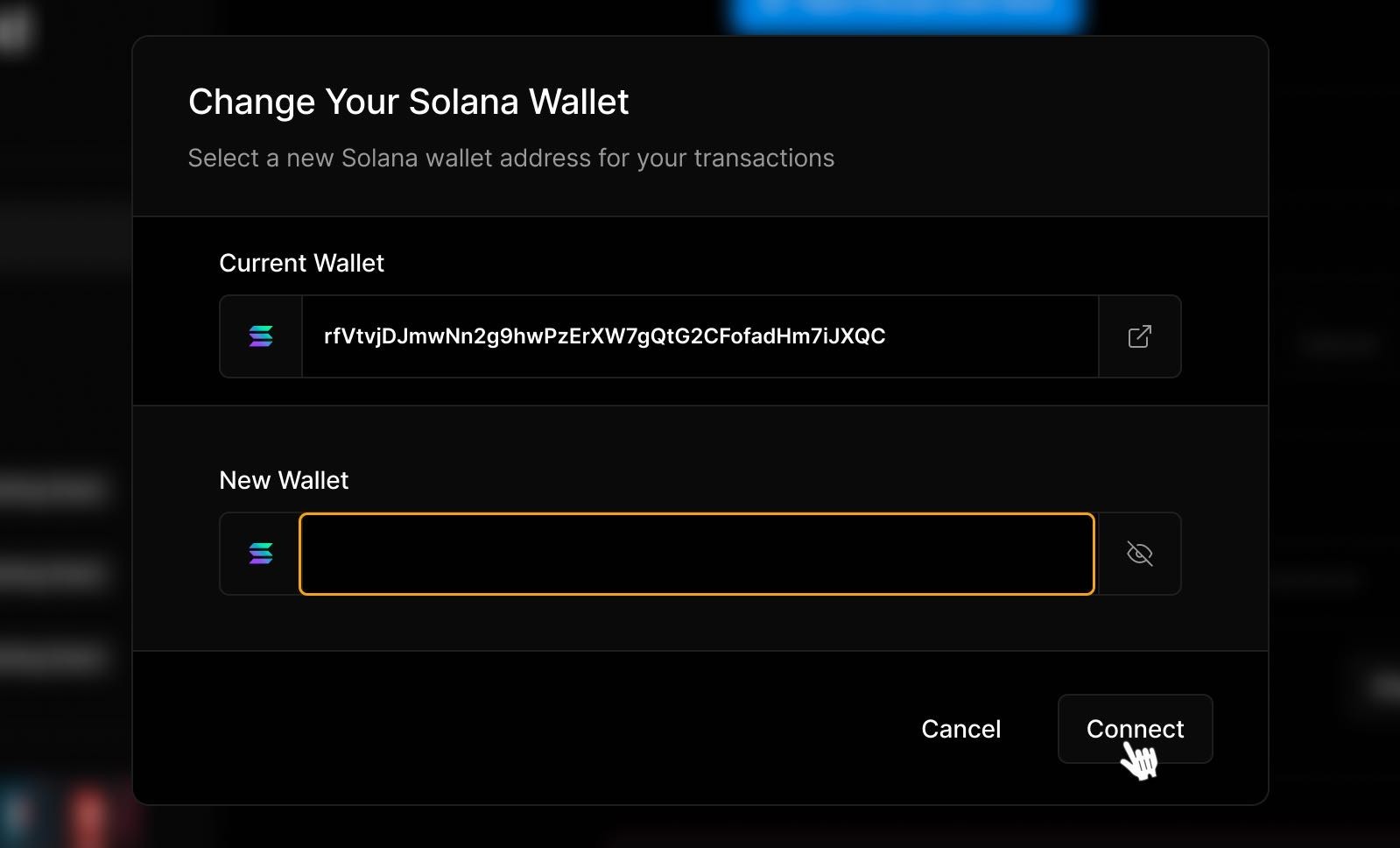1400x848 pixels.
Task: Select the current wallet address rfVtvjDJmw… text
Action: (x=604, y=336)
